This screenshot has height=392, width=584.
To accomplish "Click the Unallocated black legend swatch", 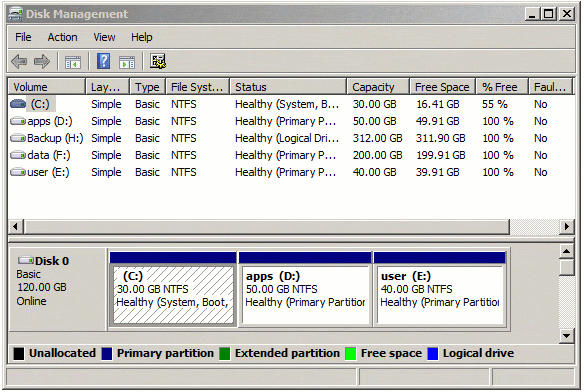I will pyautogui.click(x=19, y=354).
